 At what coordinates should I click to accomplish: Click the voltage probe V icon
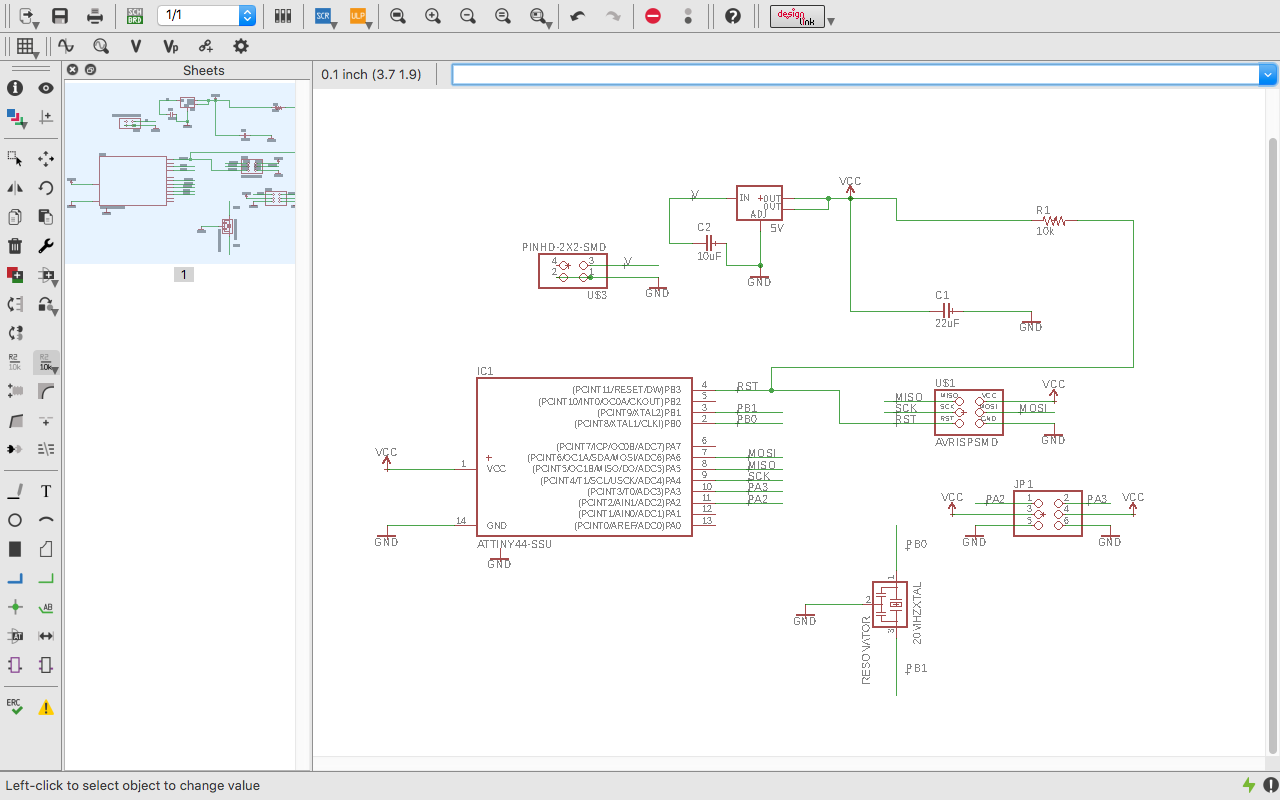coord(136,46)
